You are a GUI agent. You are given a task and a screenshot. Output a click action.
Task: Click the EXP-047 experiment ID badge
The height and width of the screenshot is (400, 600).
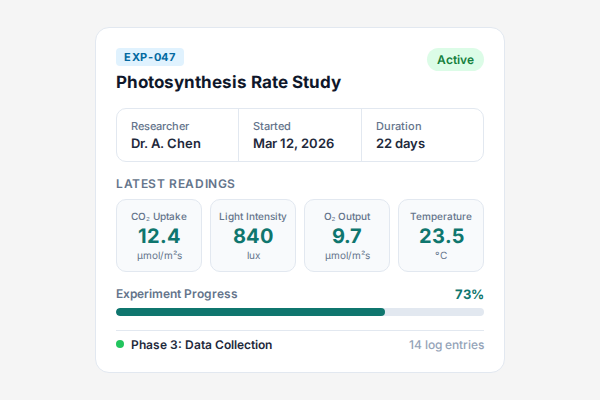150,58
